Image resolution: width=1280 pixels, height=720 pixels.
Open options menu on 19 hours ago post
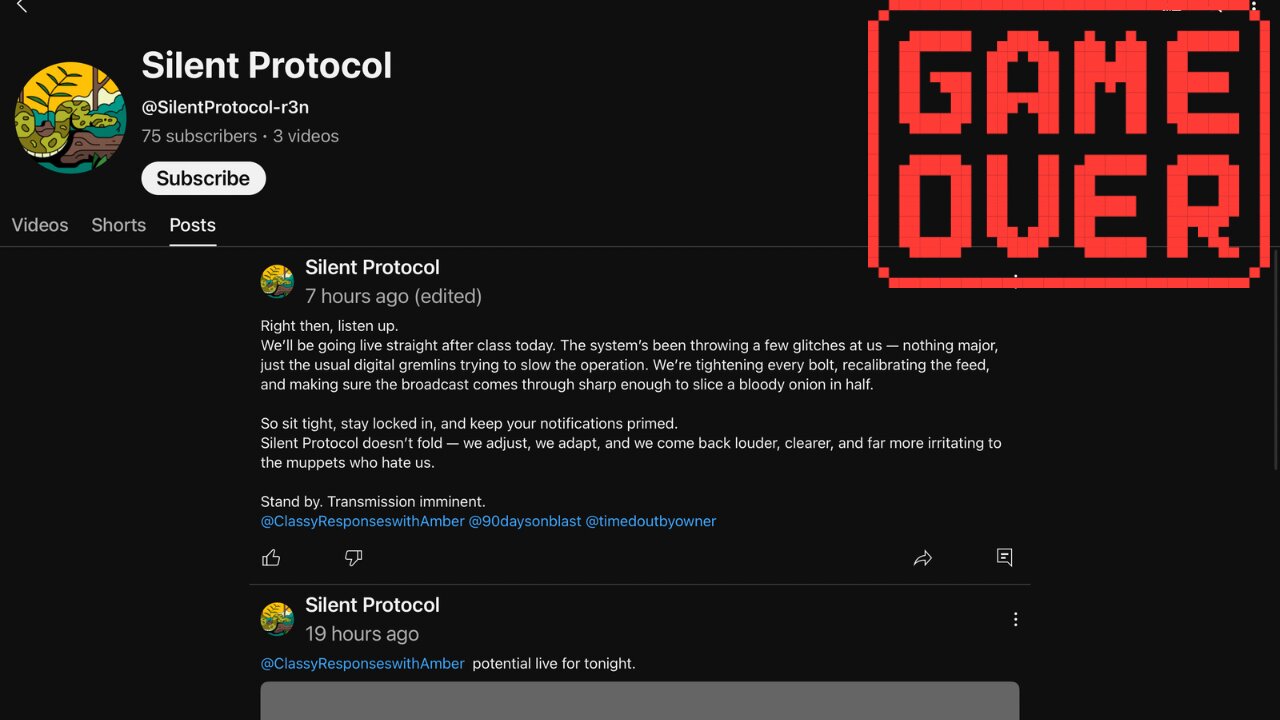click(x=1015, y=619)
